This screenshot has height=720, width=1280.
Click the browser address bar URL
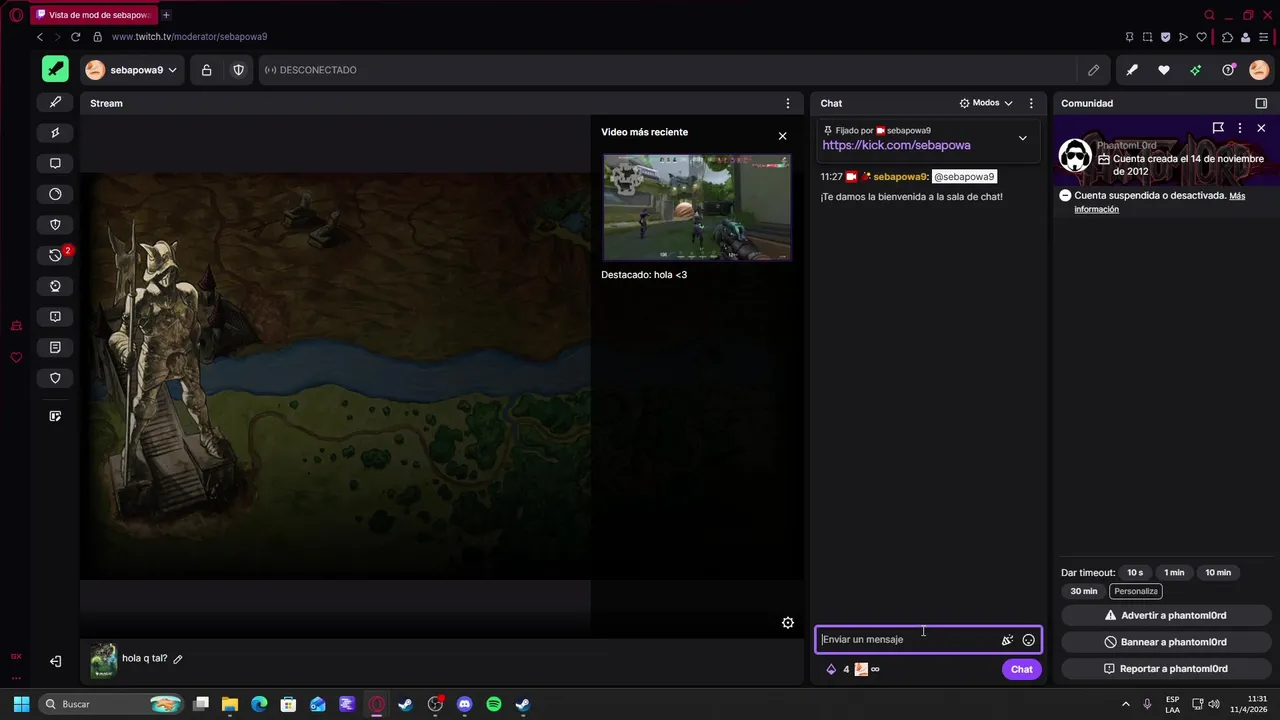[x=189, y=37]
